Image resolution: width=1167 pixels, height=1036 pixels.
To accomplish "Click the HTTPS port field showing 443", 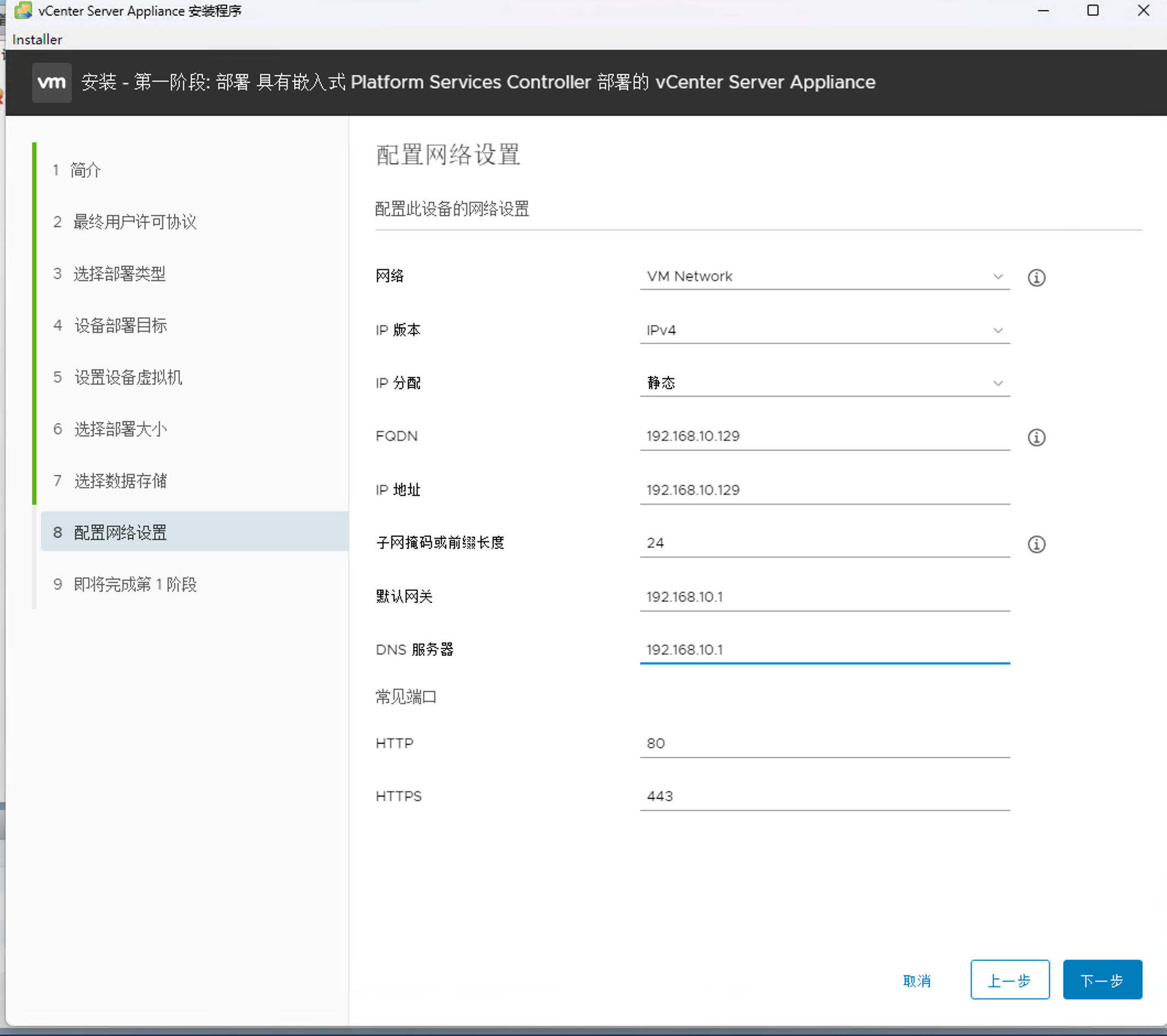I will (824, 797).
